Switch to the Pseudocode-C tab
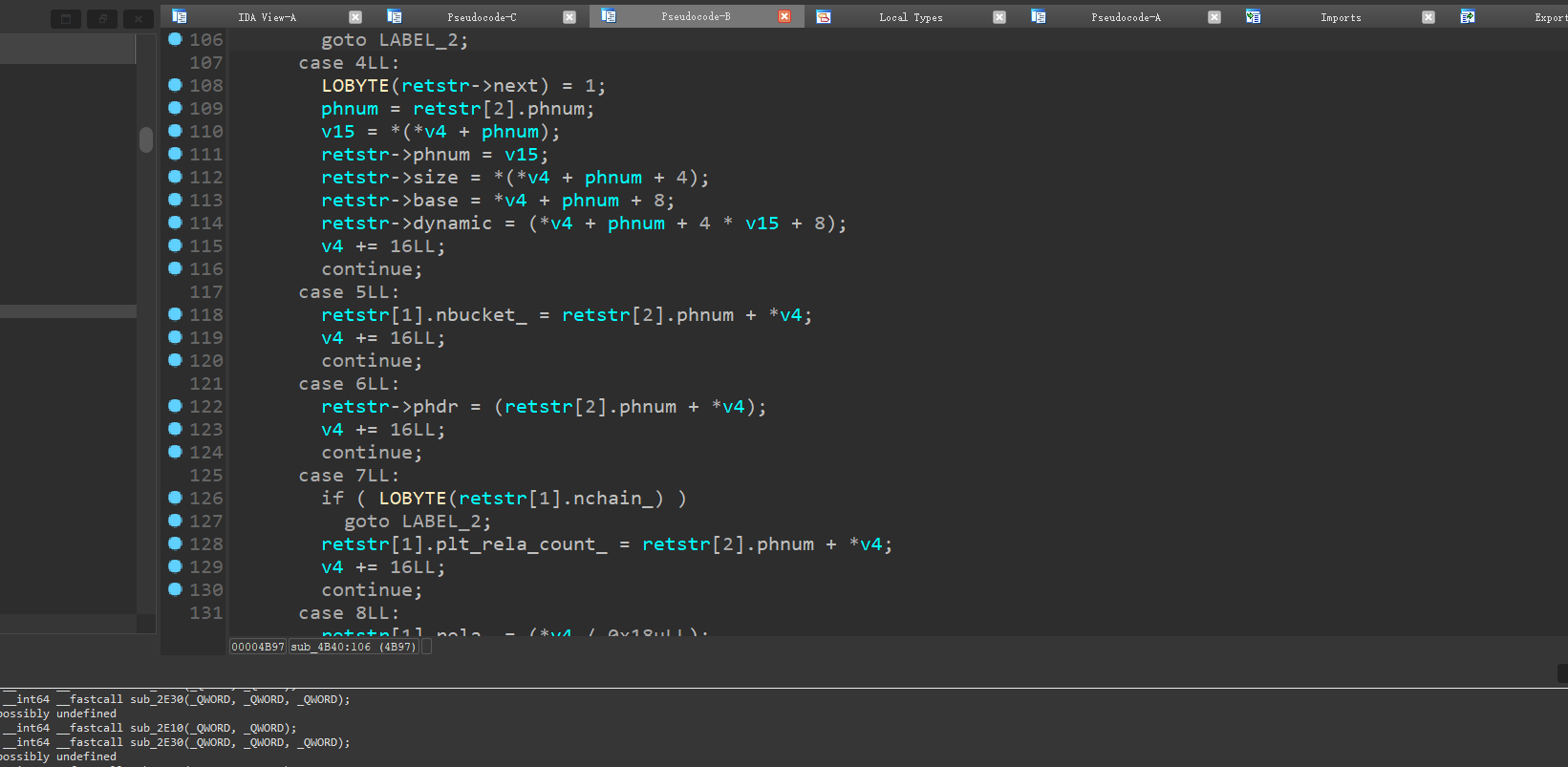1568x767 pixels. click(x=482, y=17)
